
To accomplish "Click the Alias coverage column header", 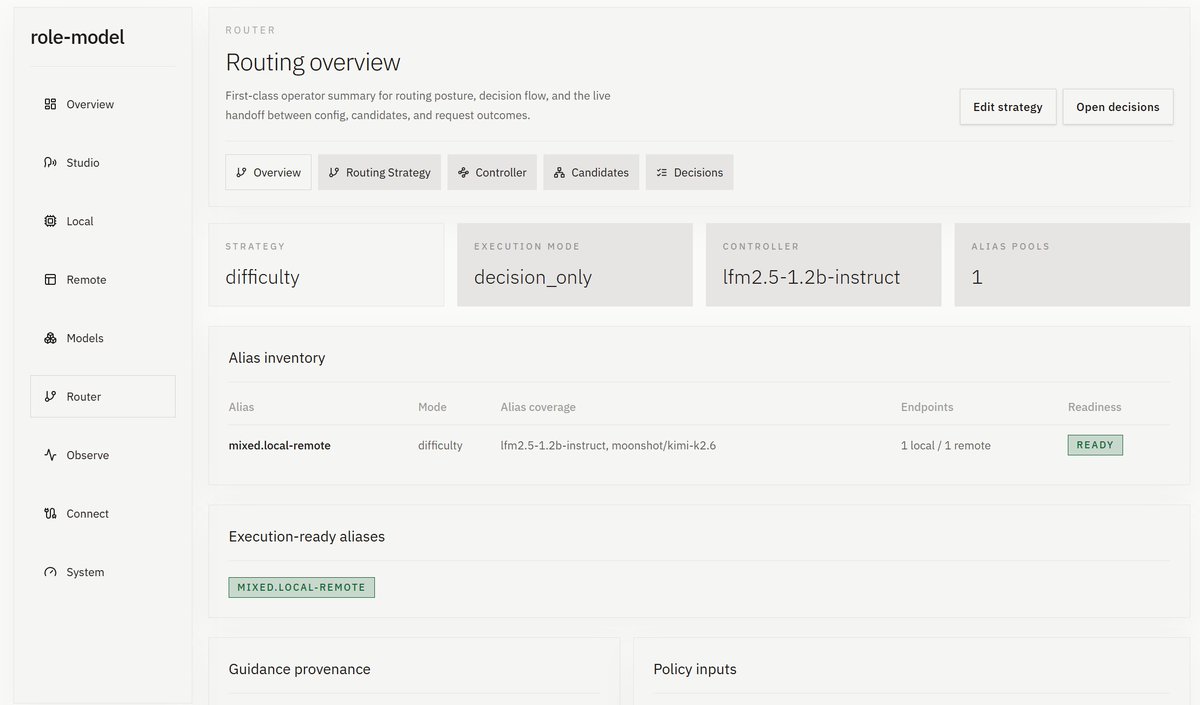I will (x=538, y=407).
